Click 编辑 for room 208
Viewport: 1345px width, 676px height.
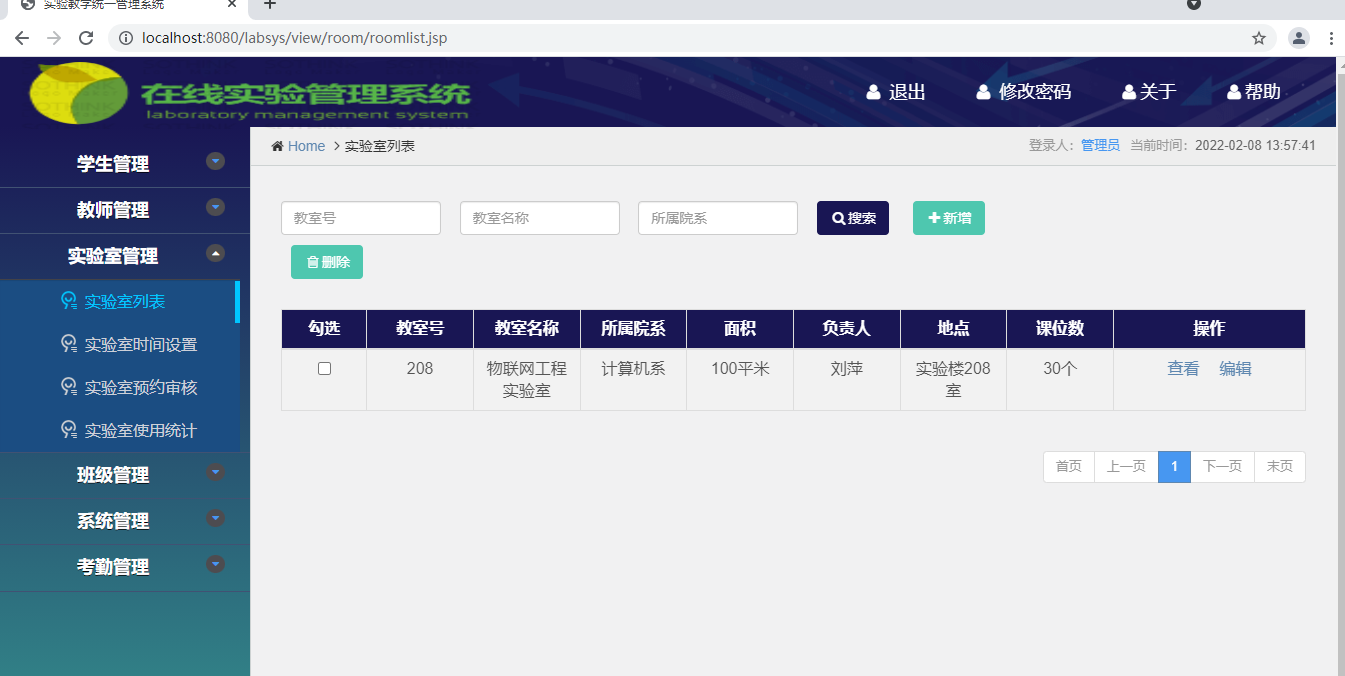coord(1235,368)
